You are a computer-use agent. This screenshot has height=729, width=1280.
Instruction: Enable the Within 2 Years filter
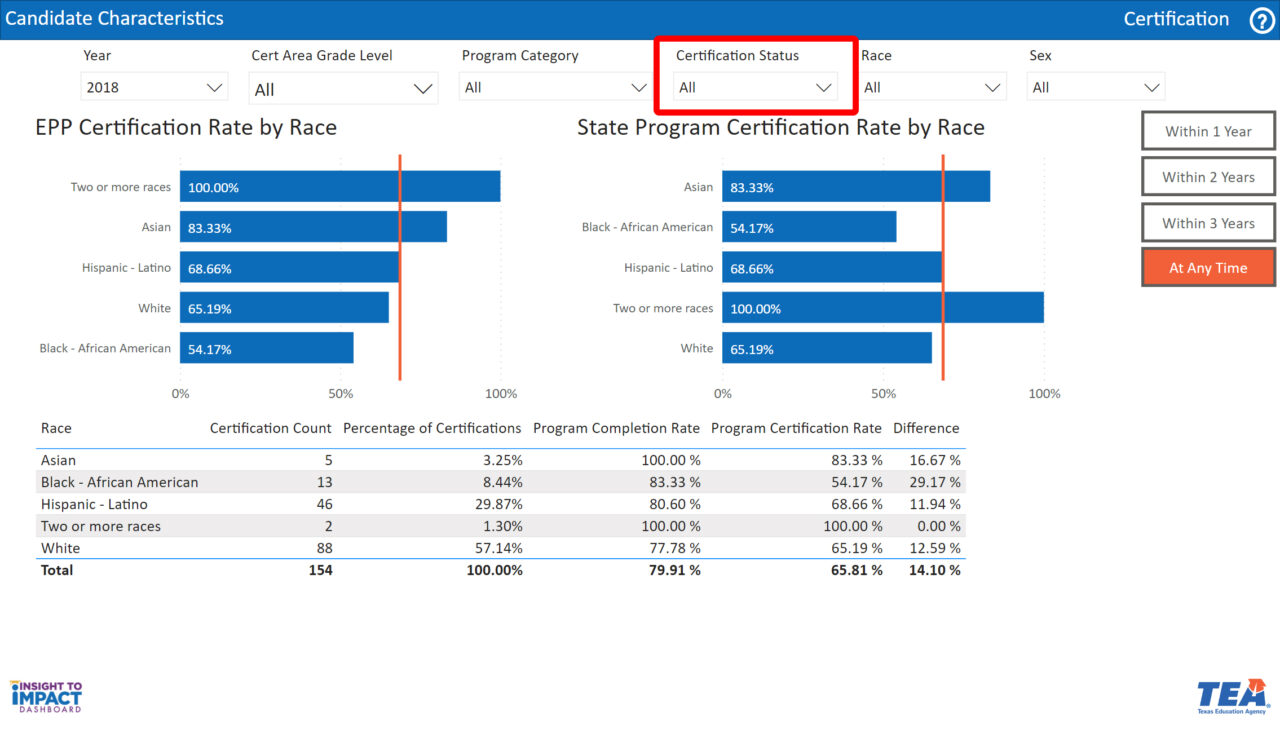coord(1208,176)
